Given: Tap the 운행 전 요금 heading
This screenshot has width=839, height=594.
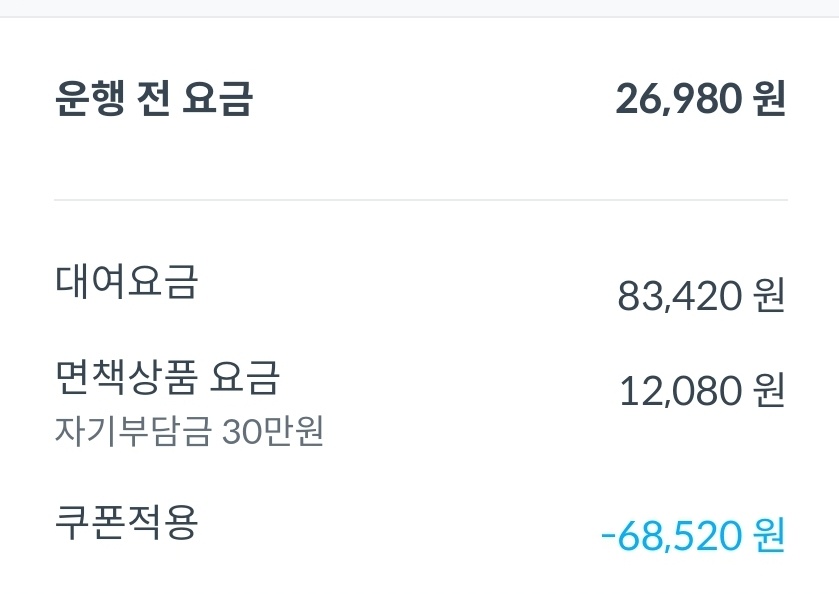Looking at the screenshot, I should click(153, 99).
